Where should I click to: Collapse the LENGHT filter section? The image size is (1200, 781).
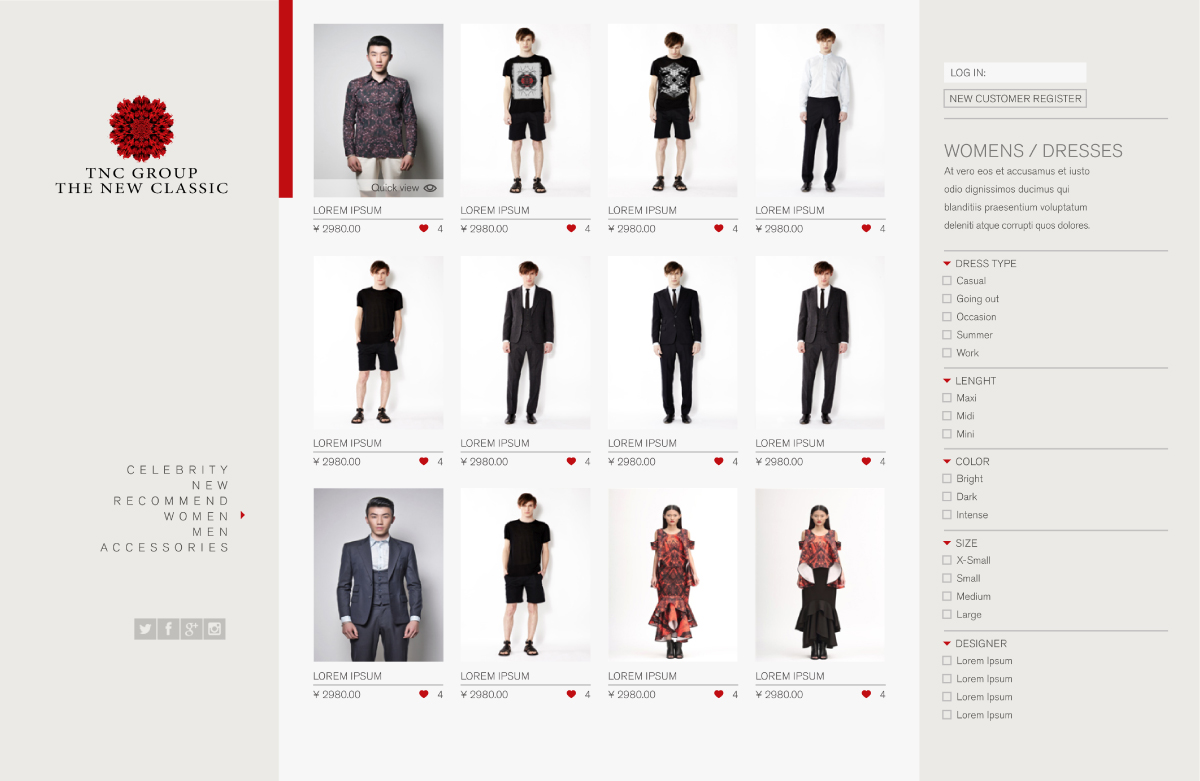pyautogui.click(x=947, y=381)
